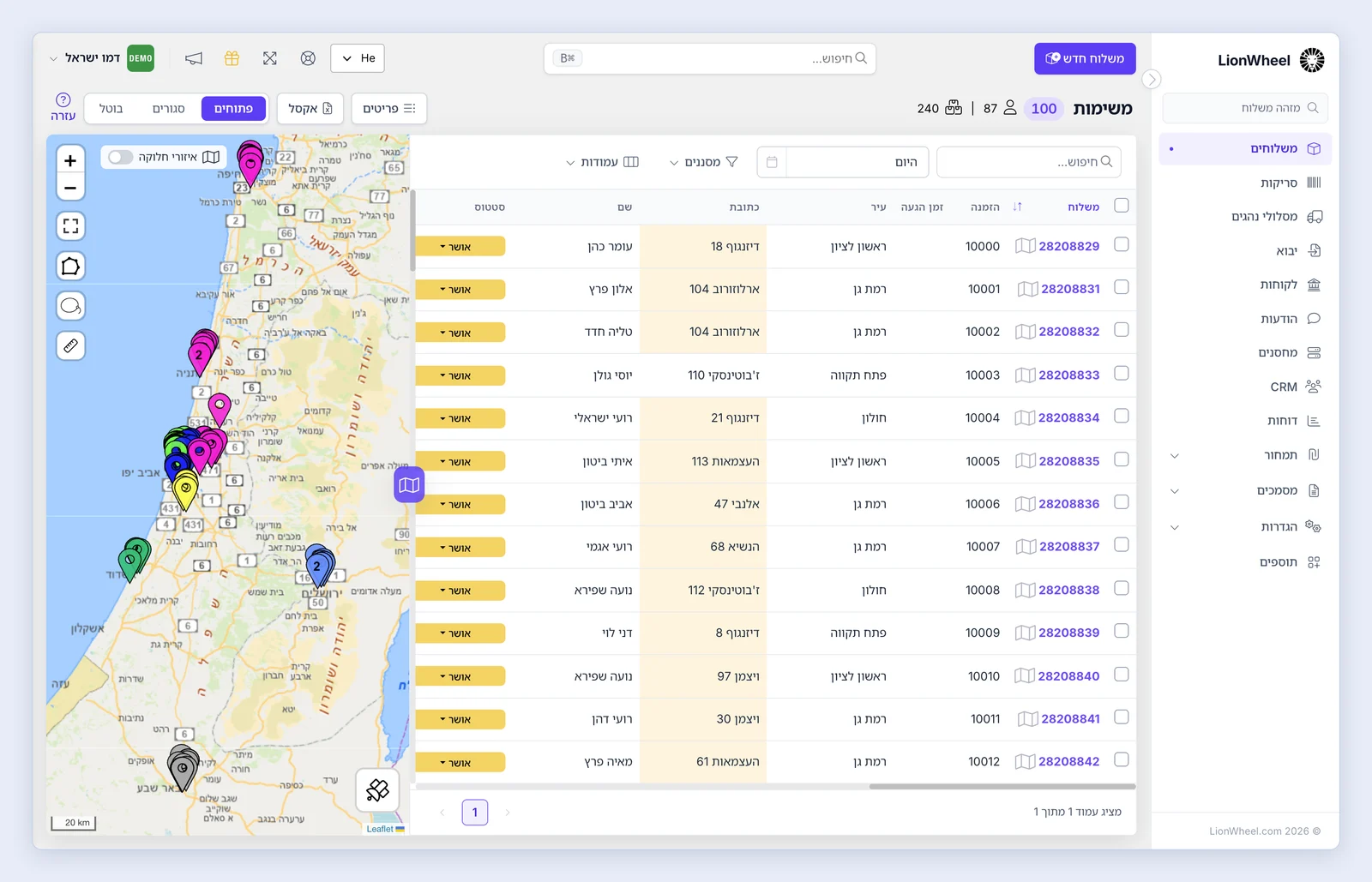Image resolution: width=1372 pixels, height=882 pixels.
Task: Zoom in the map with plus button
Action: click(70, 160)
